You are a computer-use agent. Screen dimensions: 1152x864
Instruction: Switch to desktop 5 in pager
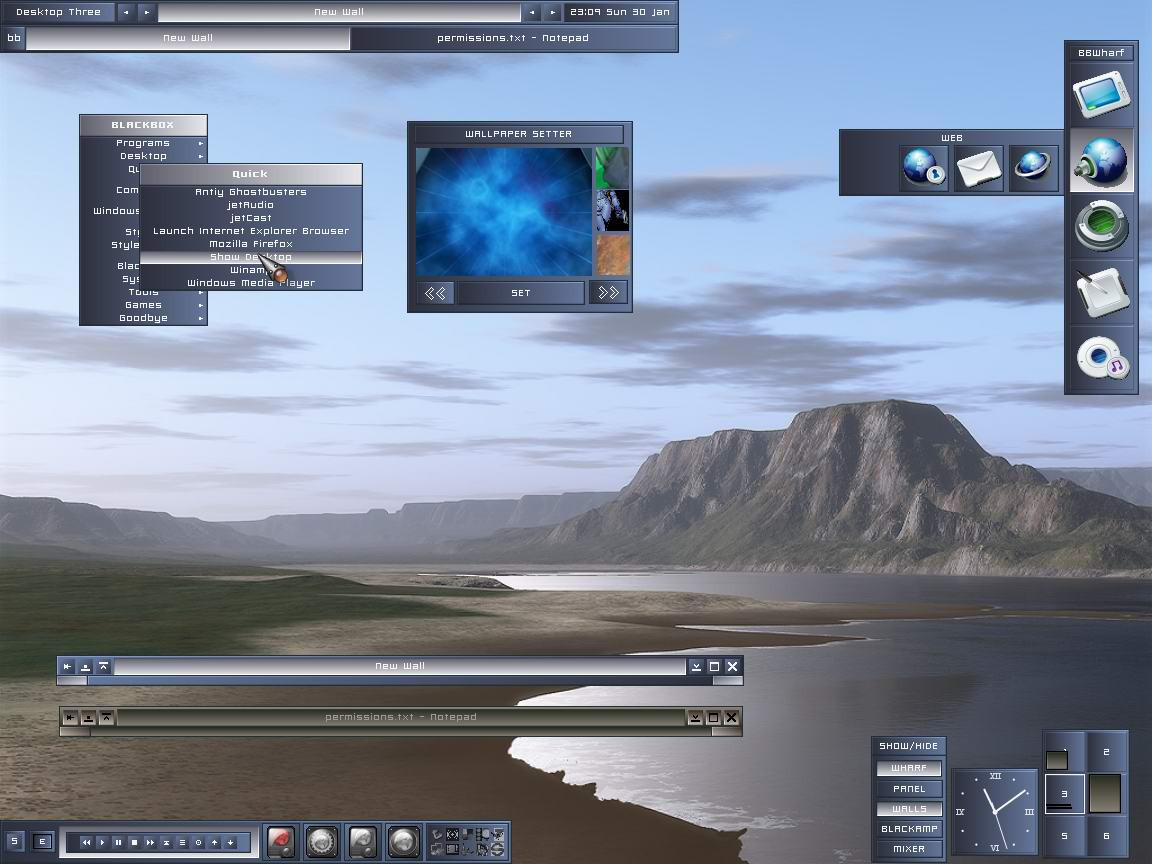[x=1065, y=836]
